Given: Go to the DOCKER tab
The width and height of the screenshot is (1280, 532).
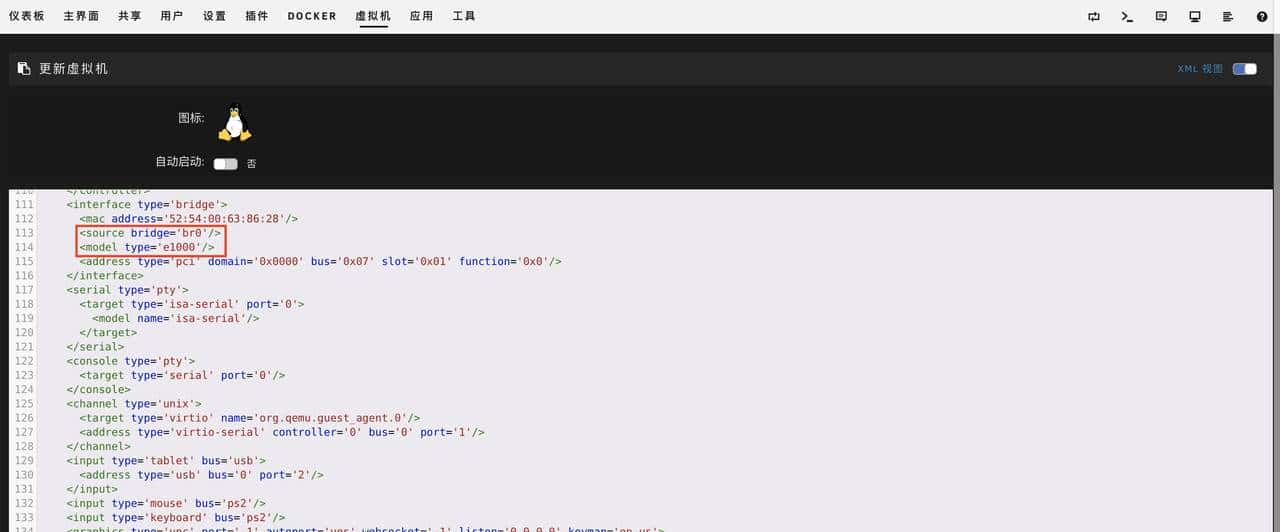Looking at the screenshot, I should pos(312,16).
